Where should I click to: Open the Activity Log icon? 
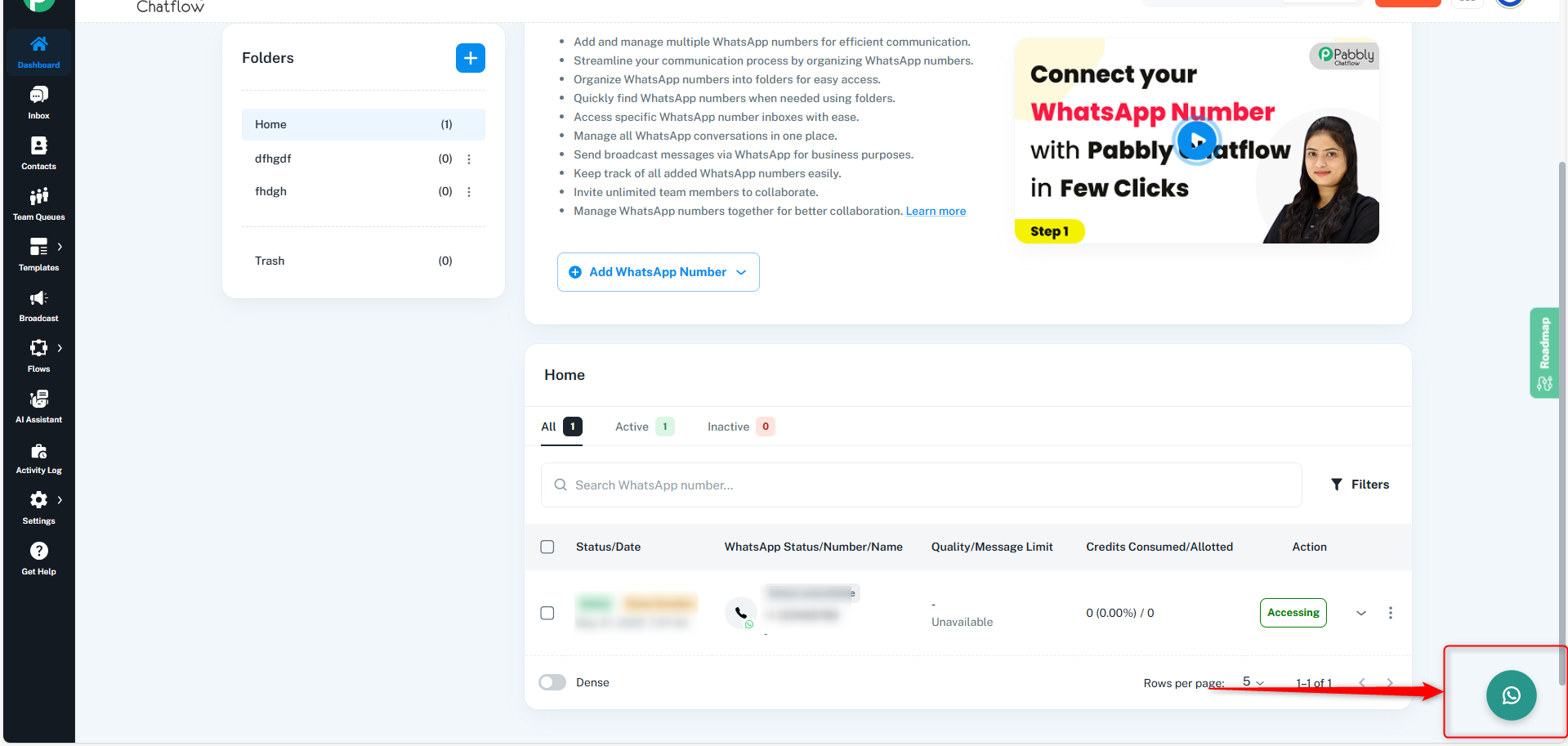pyautogui.click(x=38, y=451)
